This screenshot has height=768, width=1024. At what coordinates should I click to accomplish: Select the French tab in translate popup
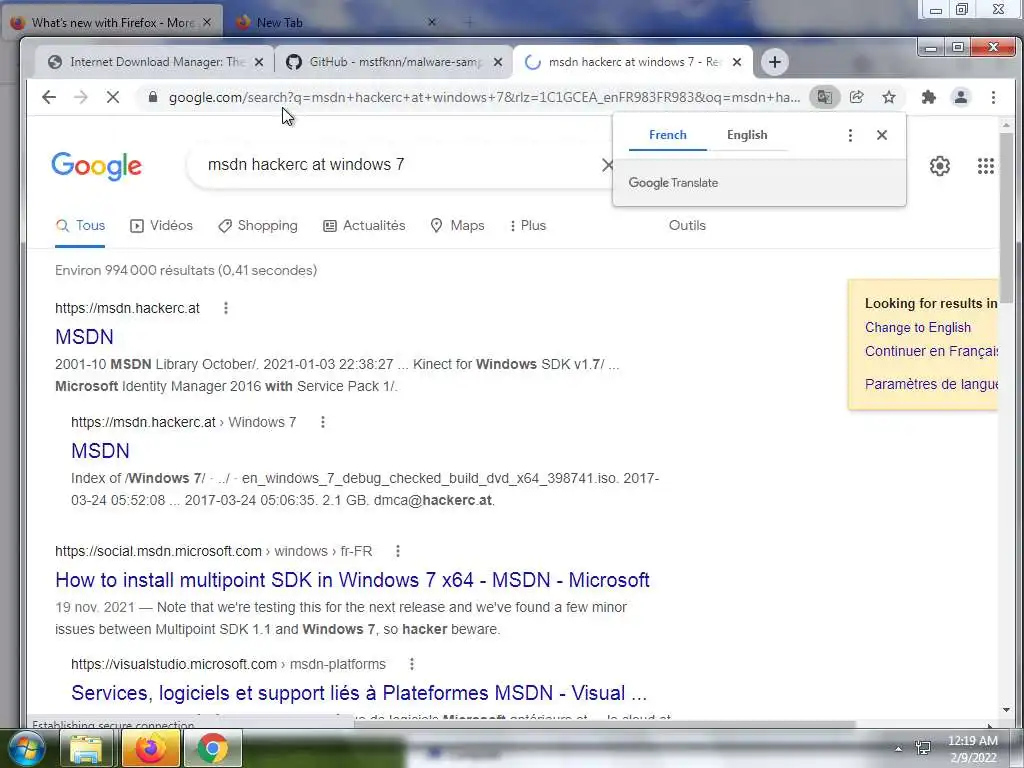pyautogui.click(x=667, y=135)
